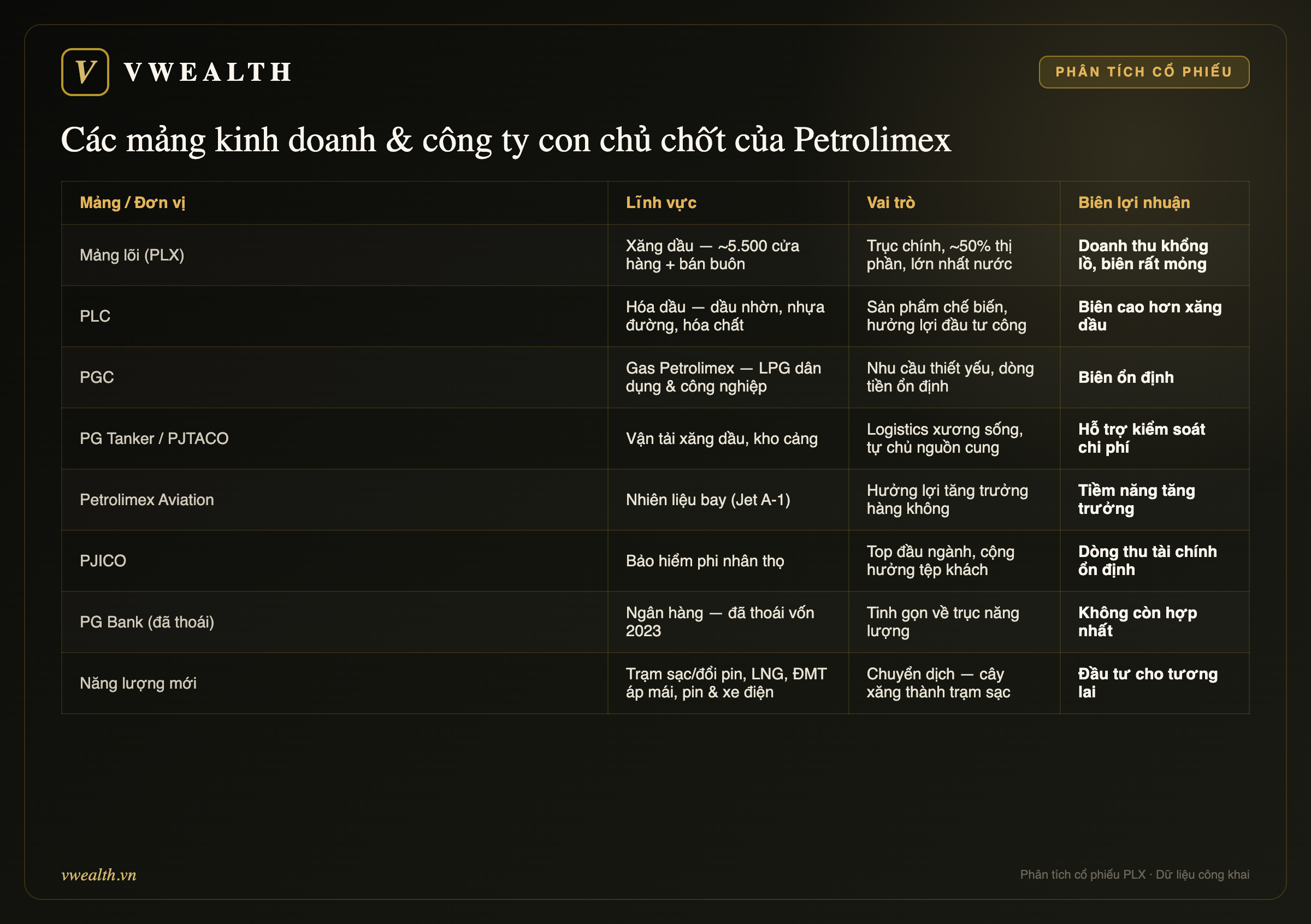The width and height of the screenshot is (1311, 924).
Task: Select the Năng lượng mới row
Action: pyautogui.click(x=655, y=683)
